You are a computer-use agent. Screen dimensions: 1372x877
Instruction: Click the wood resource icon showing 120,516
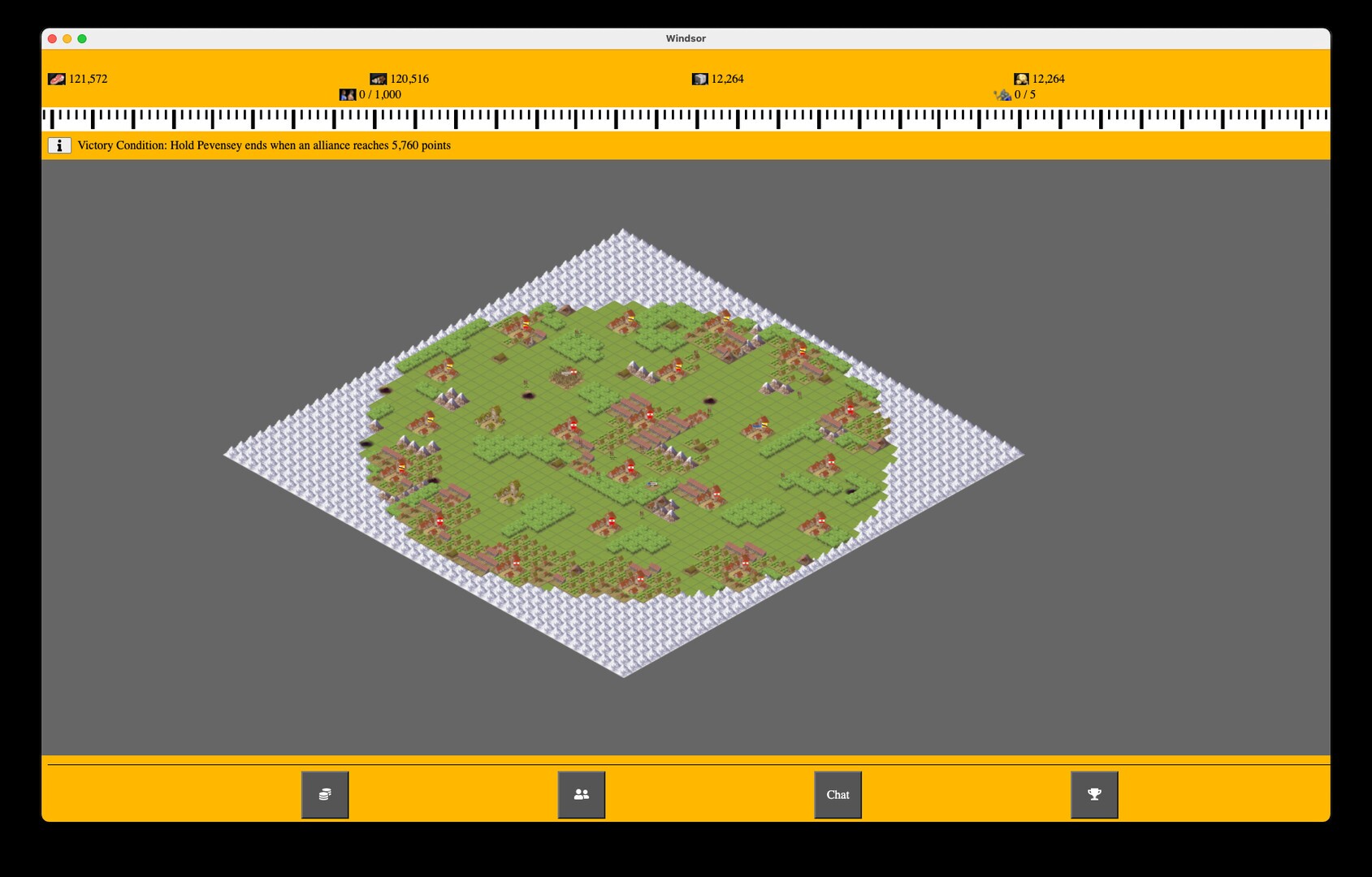(378, 79)
